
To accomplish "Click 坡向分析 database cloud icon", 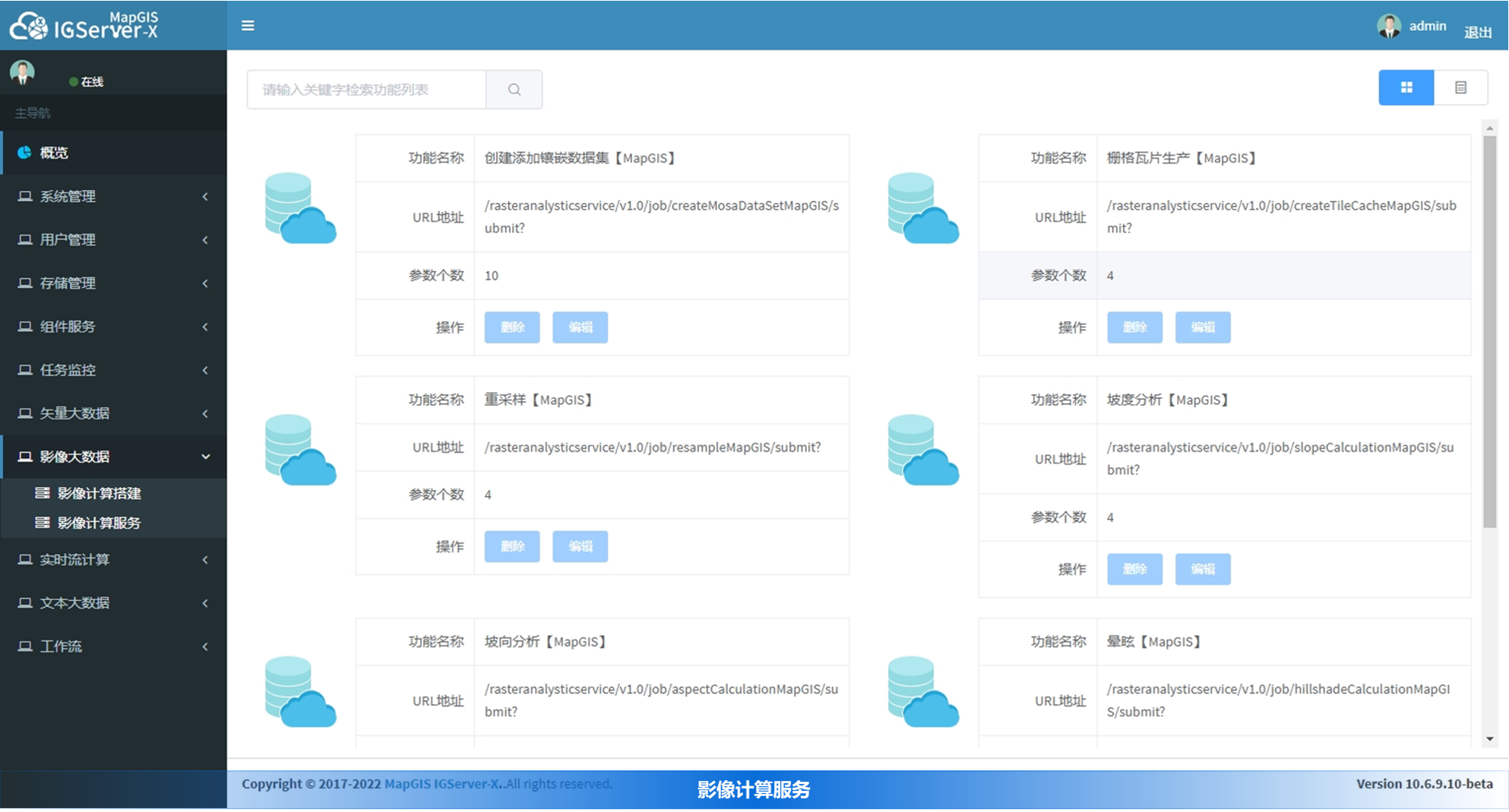I will coord(300,691).
